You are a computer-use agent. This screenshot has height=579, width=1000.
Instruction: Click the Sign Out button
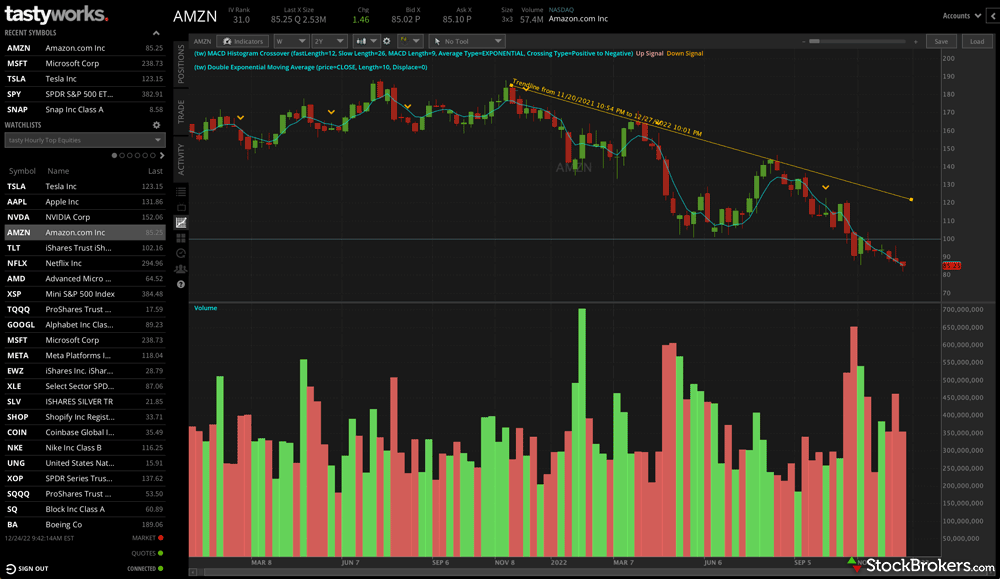coord(27,569)
